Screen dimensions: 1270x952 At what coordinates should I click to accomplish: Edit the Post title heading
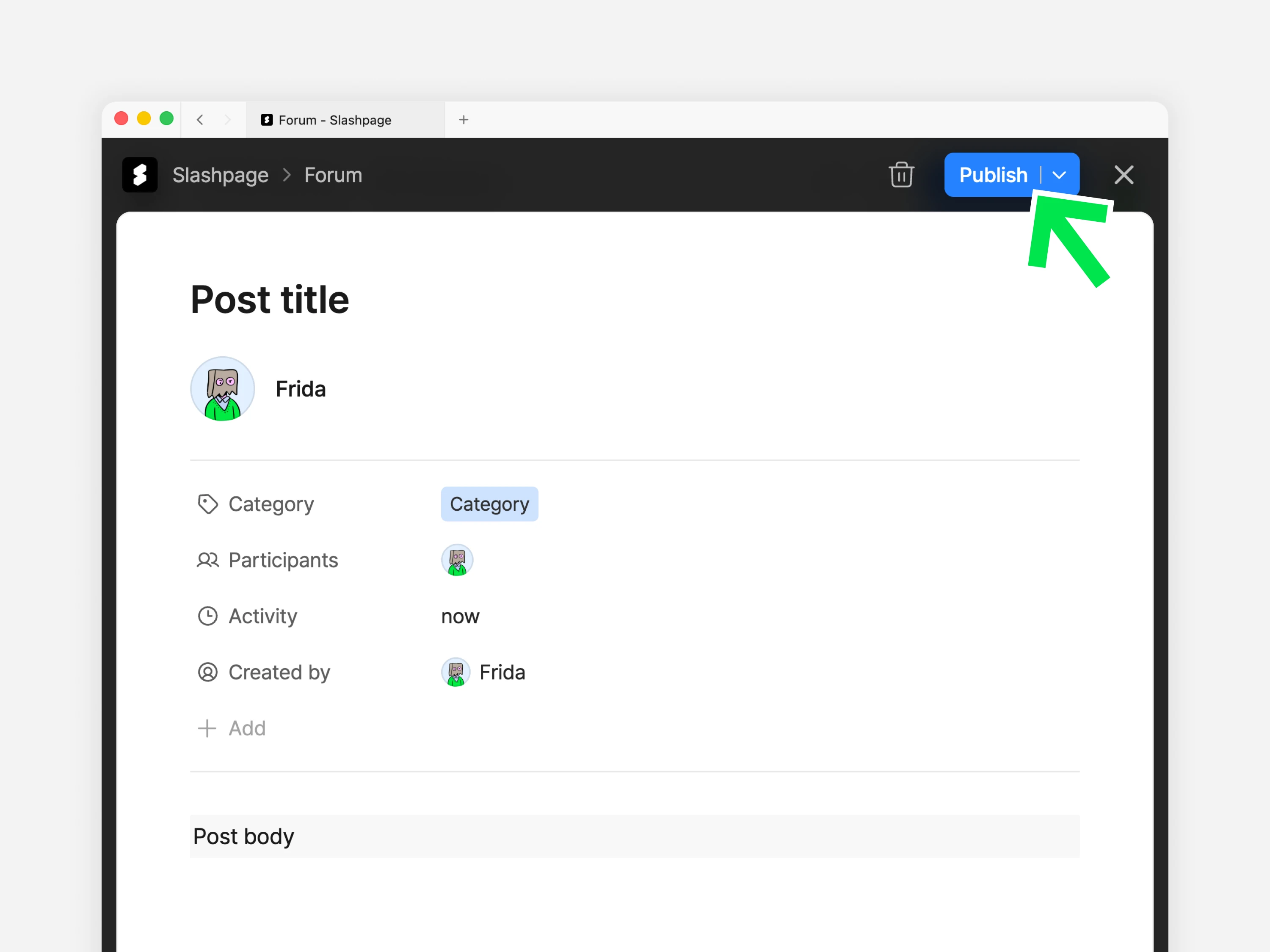(x=270, y=300)
